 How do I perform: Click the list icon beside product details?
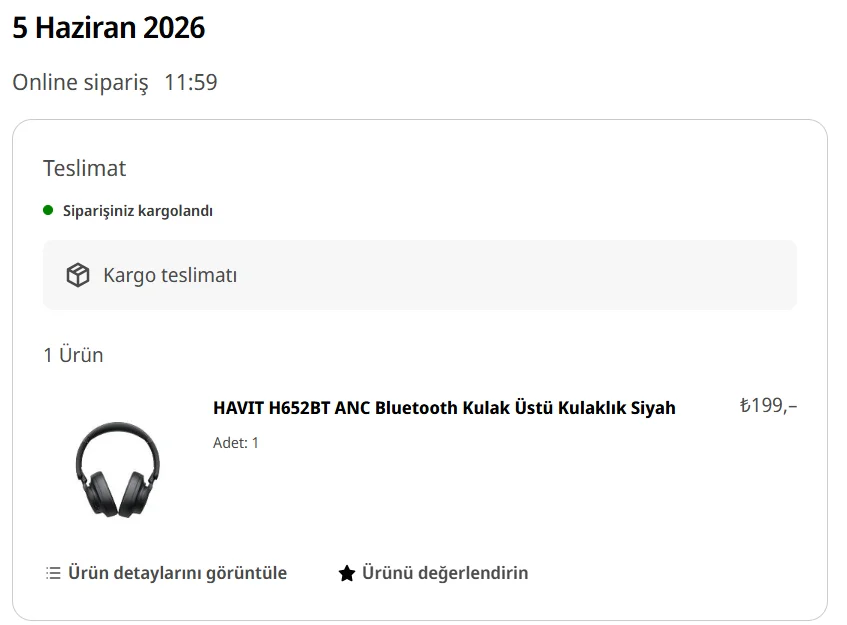pos(53,573)
